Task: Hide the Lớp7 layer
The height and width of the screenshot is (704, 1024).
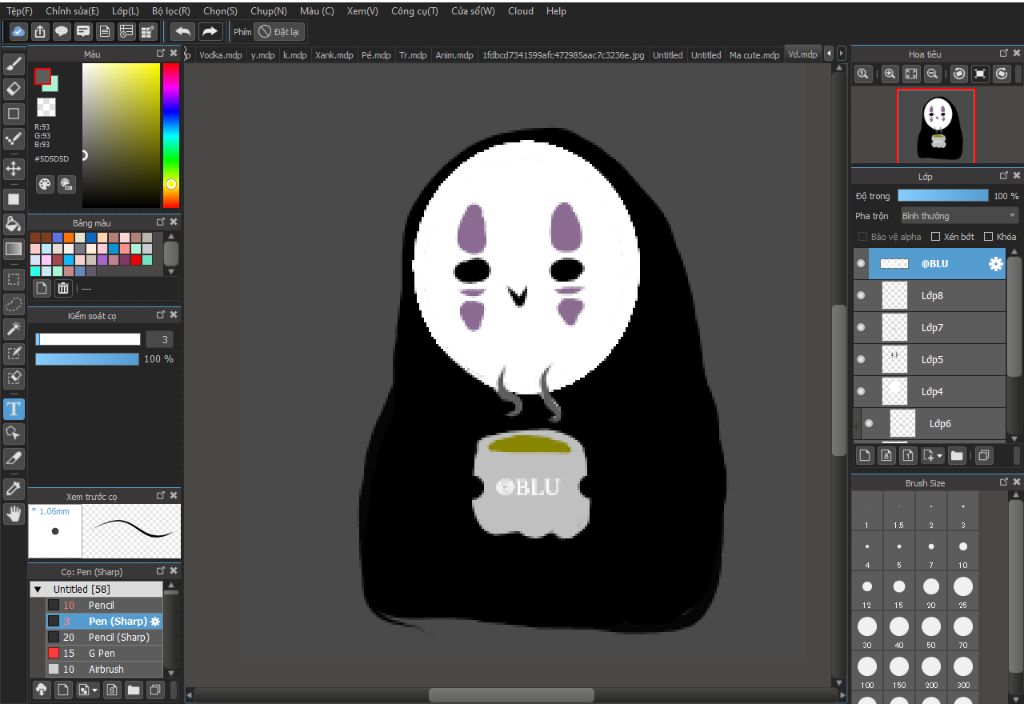Action: (861, 327)
